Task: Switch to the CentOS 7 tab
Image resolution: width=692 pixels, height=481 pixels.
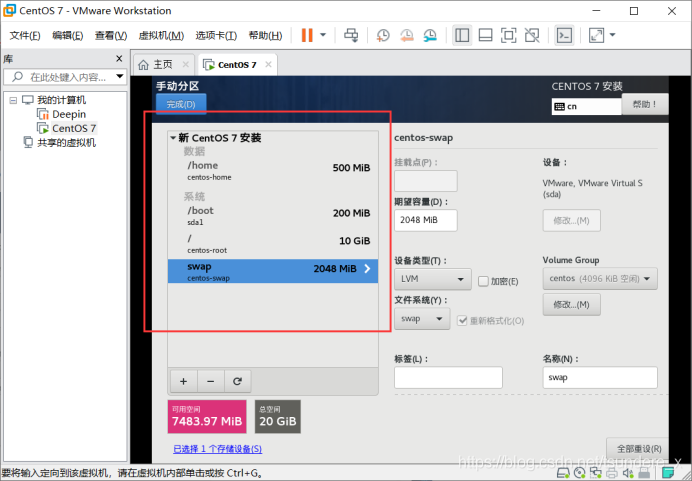Action: point(237,65)
